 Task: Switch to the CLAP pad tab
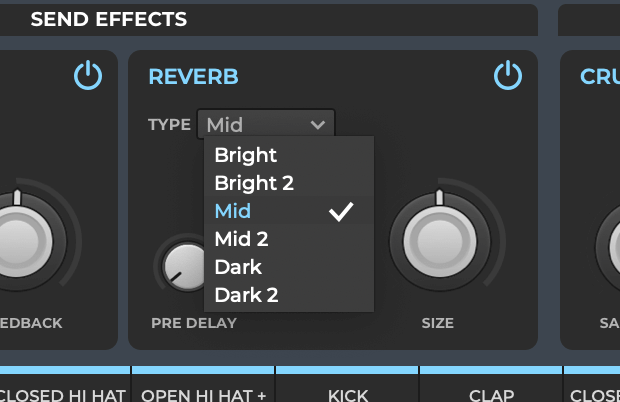pyautogui.click(x=491, y=394)
